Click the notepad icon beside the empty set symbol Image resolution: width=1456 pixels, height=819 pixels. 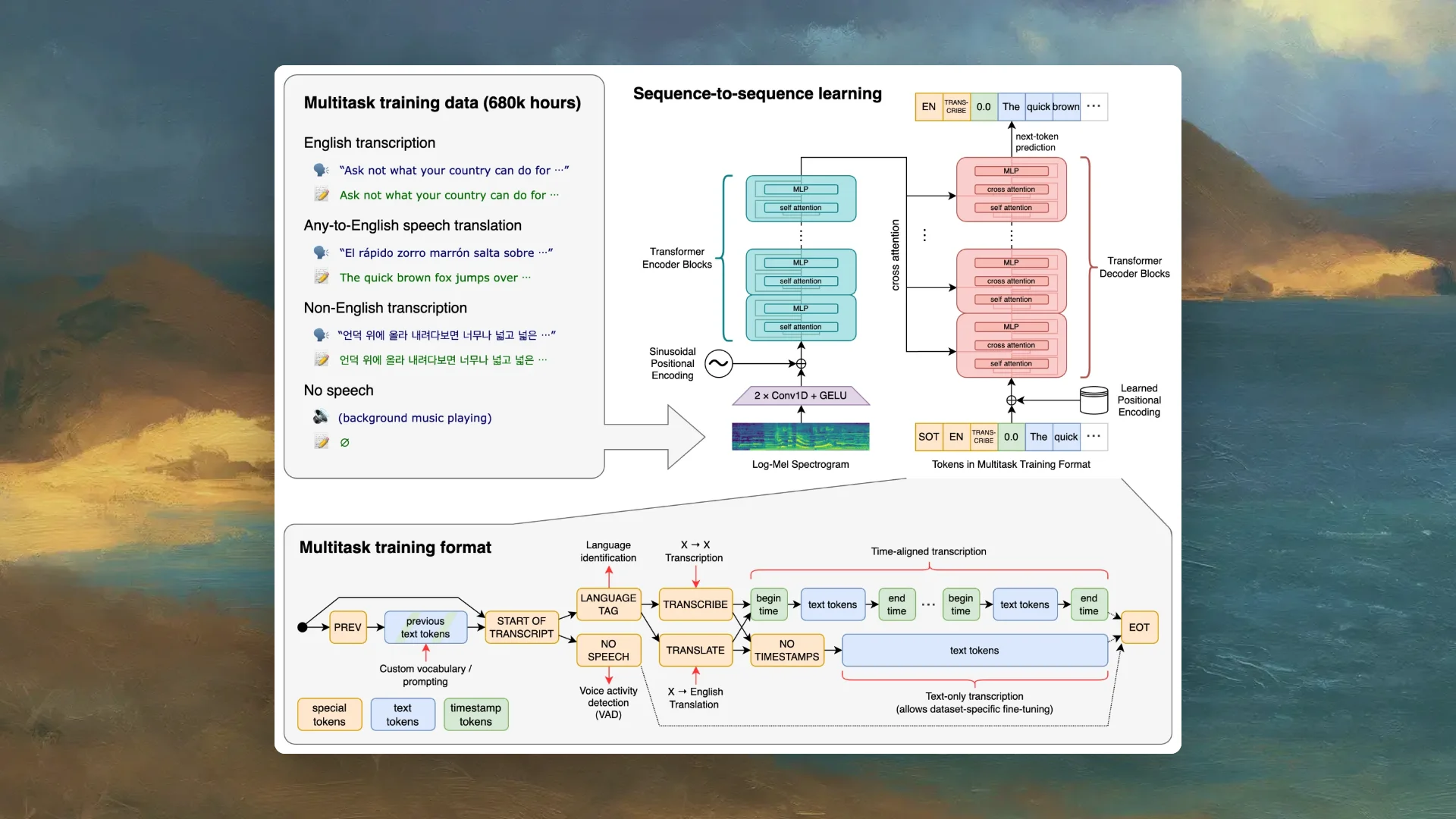[x=322, y=442]
